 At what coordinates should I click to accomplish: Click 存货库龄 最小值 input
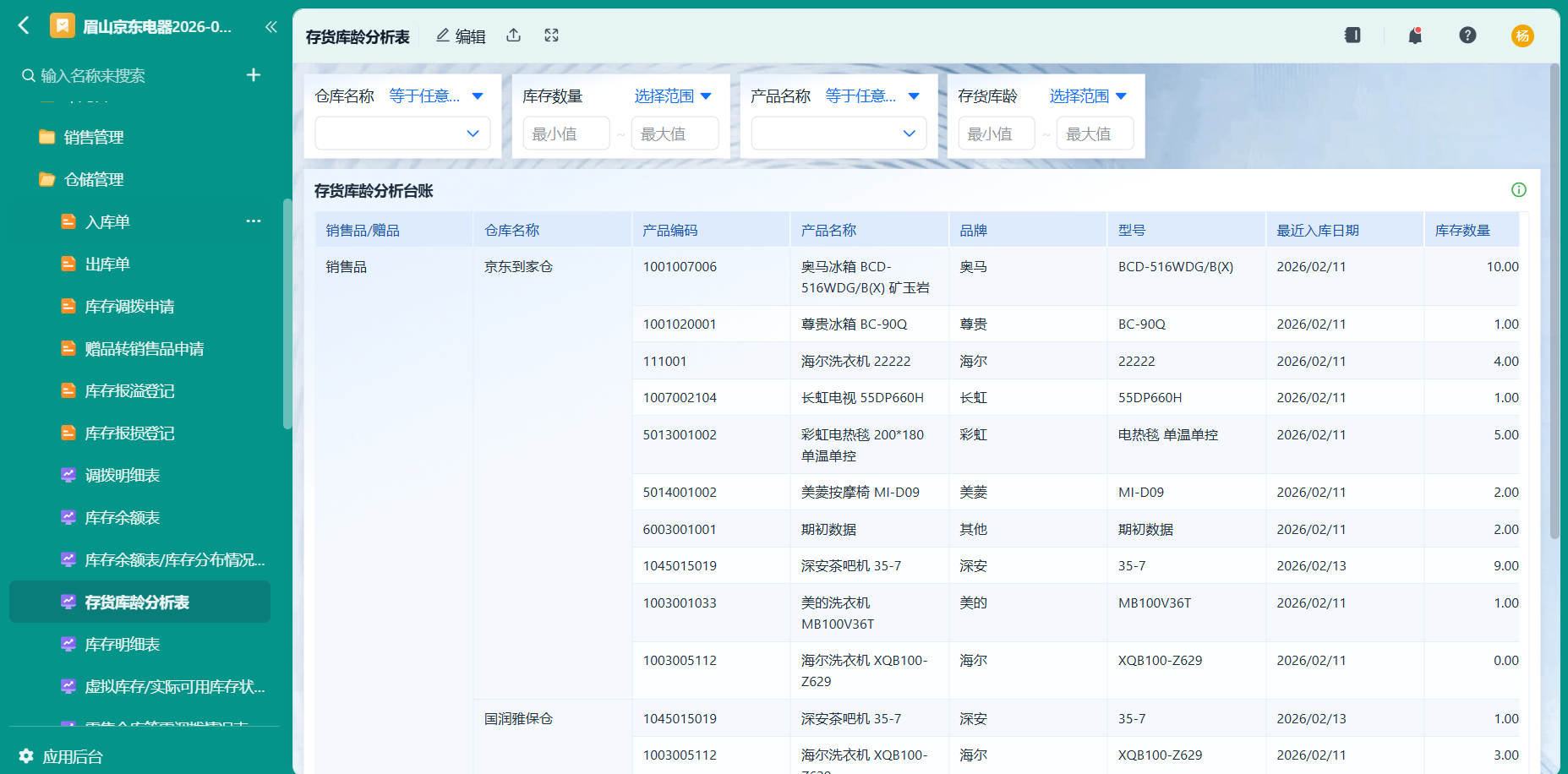click(997, 134)
